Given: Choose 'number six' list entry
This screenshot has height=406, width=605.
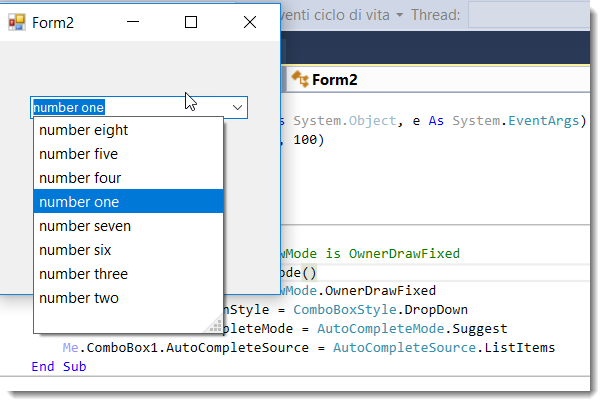Looking at the screenshot, I should [75, 250].
